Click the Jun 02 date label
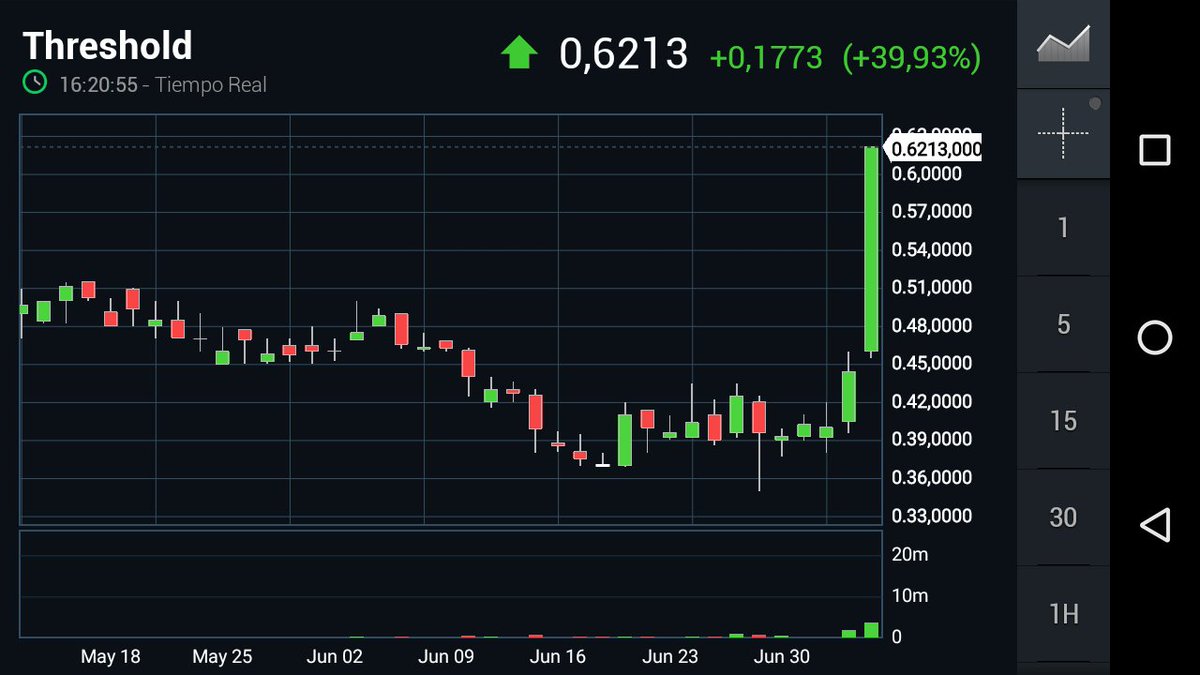The height and width of the screenshot is (675, 1200). [334, 657]
